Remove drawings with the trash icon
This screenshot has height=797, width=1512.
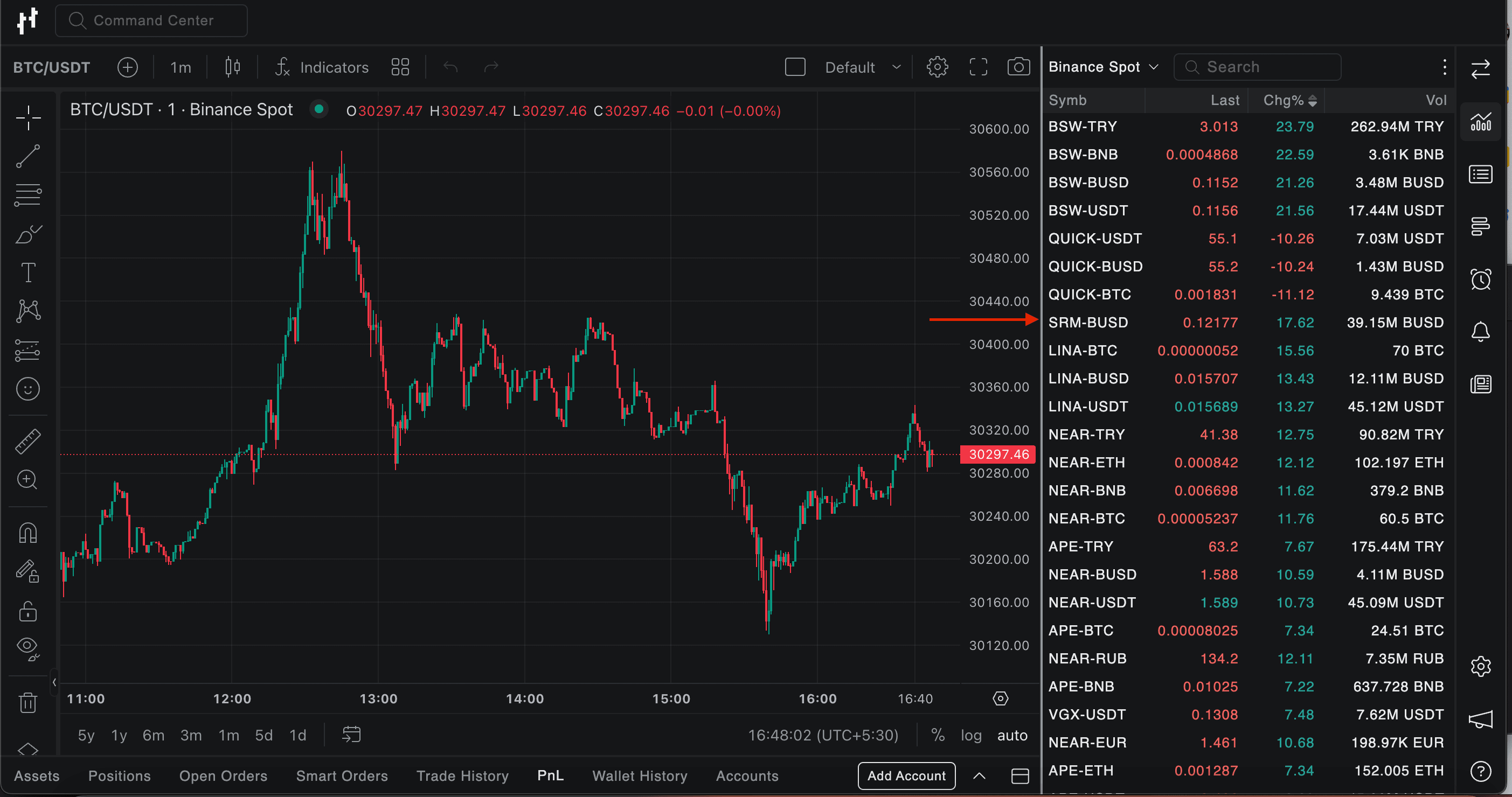click(27, 702)
